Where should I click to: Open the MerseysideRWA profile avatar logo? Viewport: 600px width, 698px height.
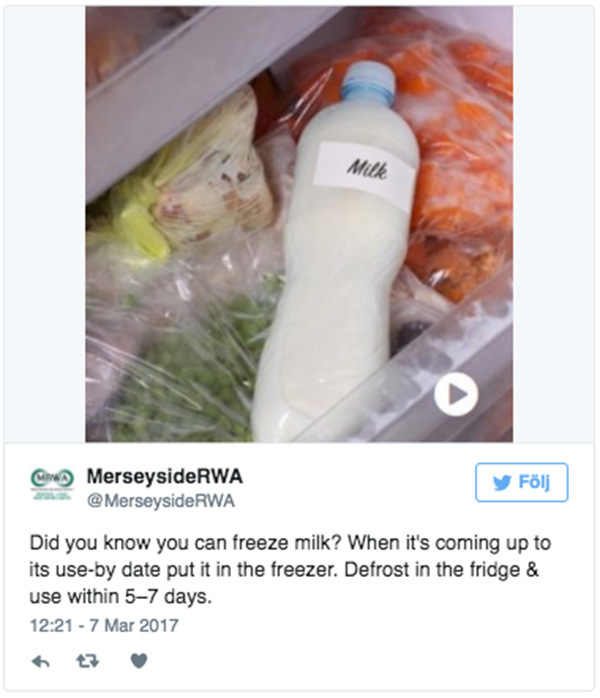(x=52, y=484)
